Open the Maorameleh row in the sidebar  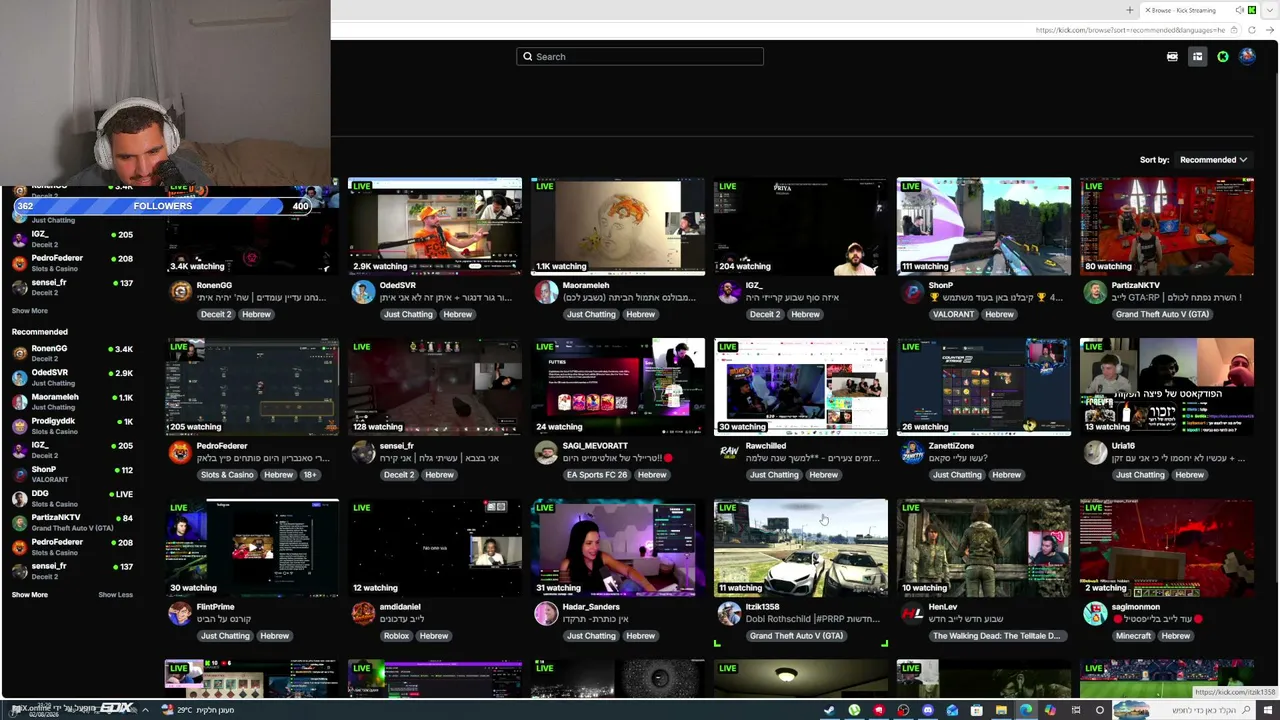[x=72, y=400]
